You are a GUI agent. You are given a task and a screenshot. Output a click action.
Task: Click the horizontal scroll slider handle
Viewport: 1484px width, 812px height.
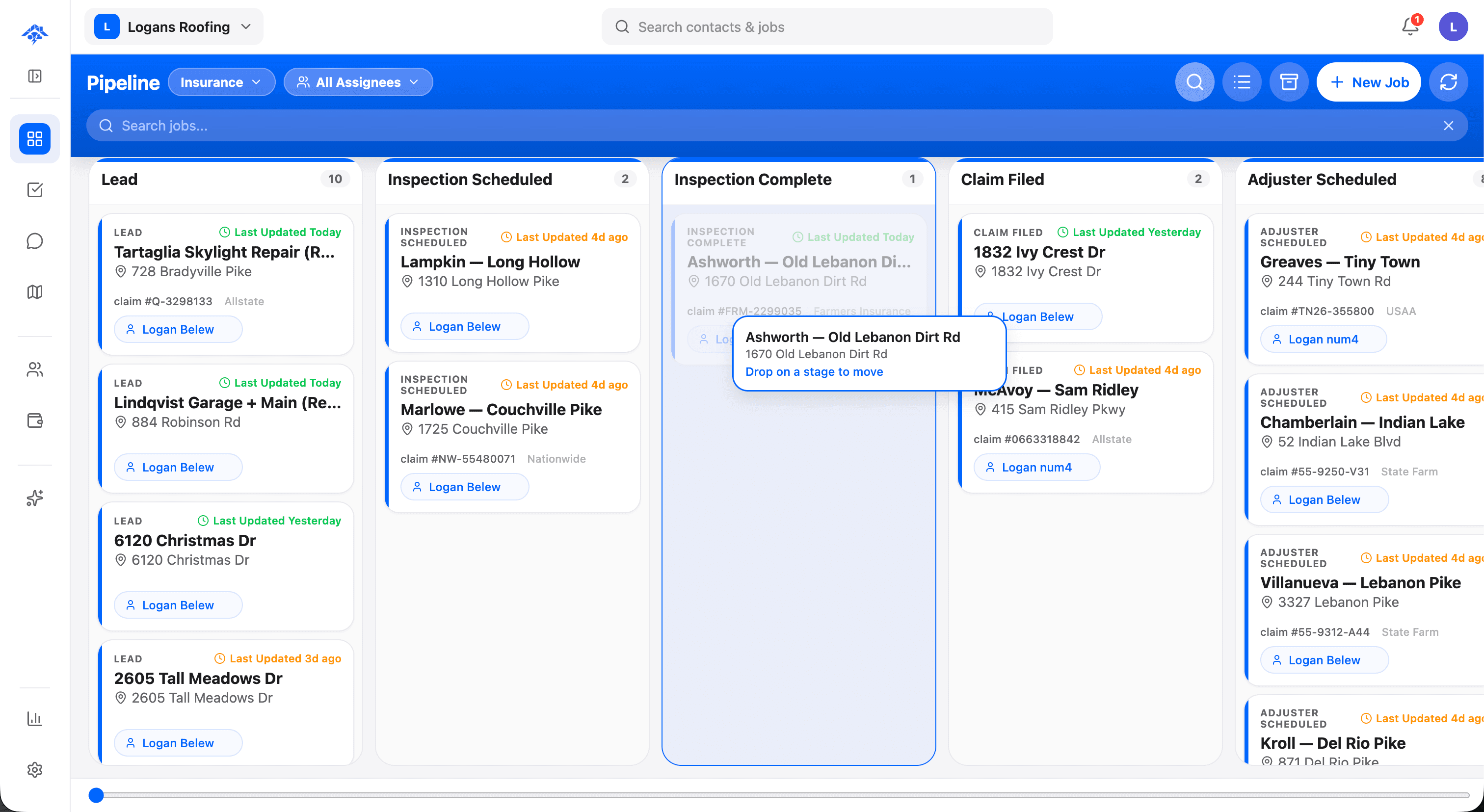(96, 795)
